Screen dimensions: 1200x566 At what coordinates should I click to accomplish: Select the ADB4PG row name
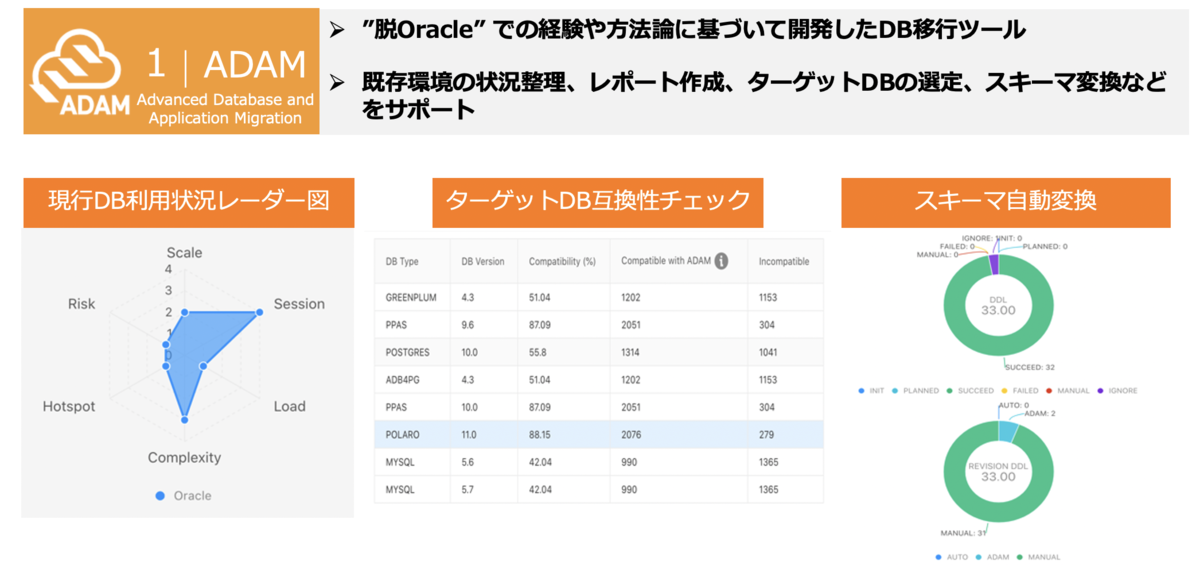coord(402,380)
